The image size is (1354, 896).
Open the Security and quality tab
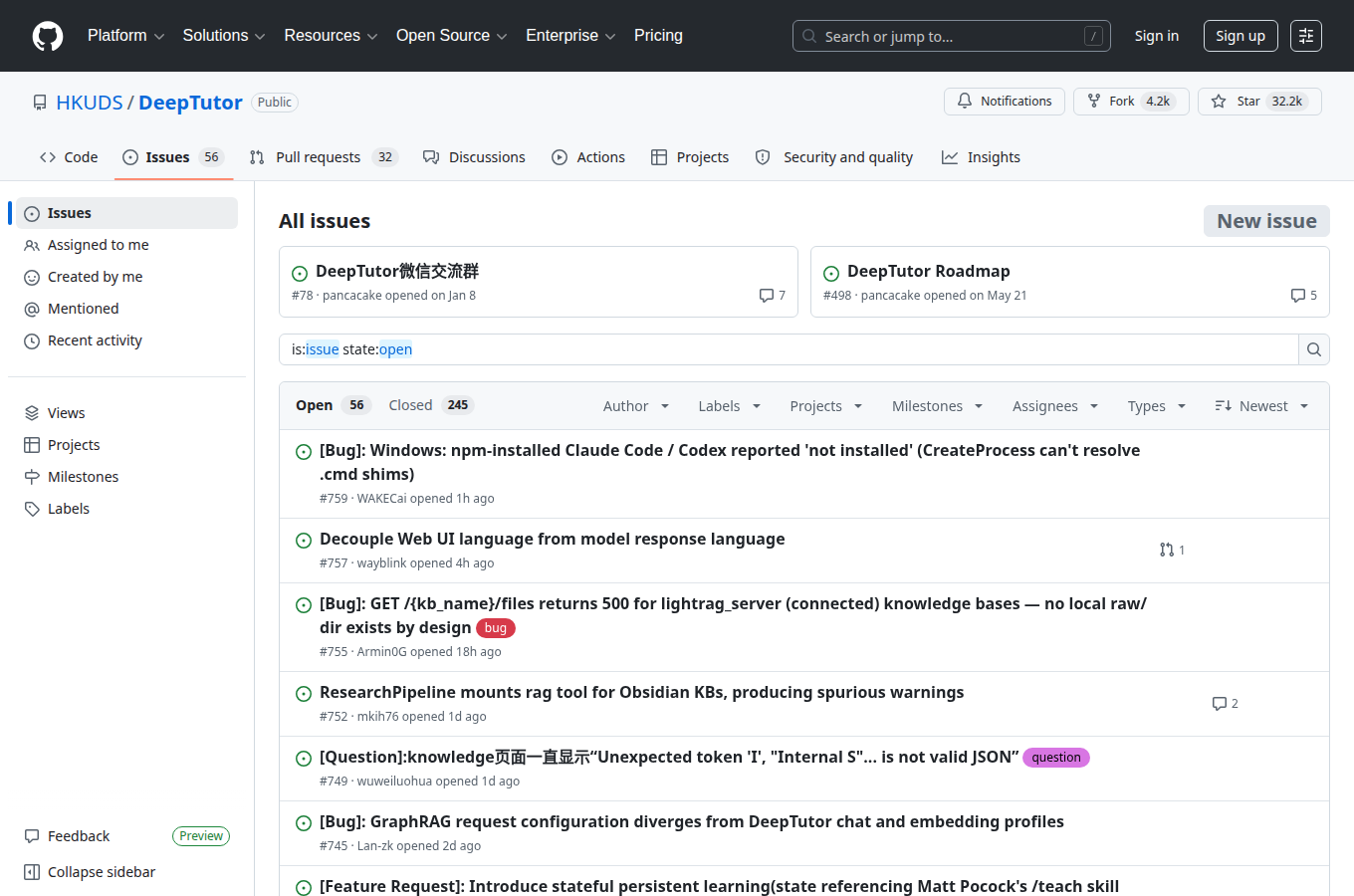click(834, 157)
